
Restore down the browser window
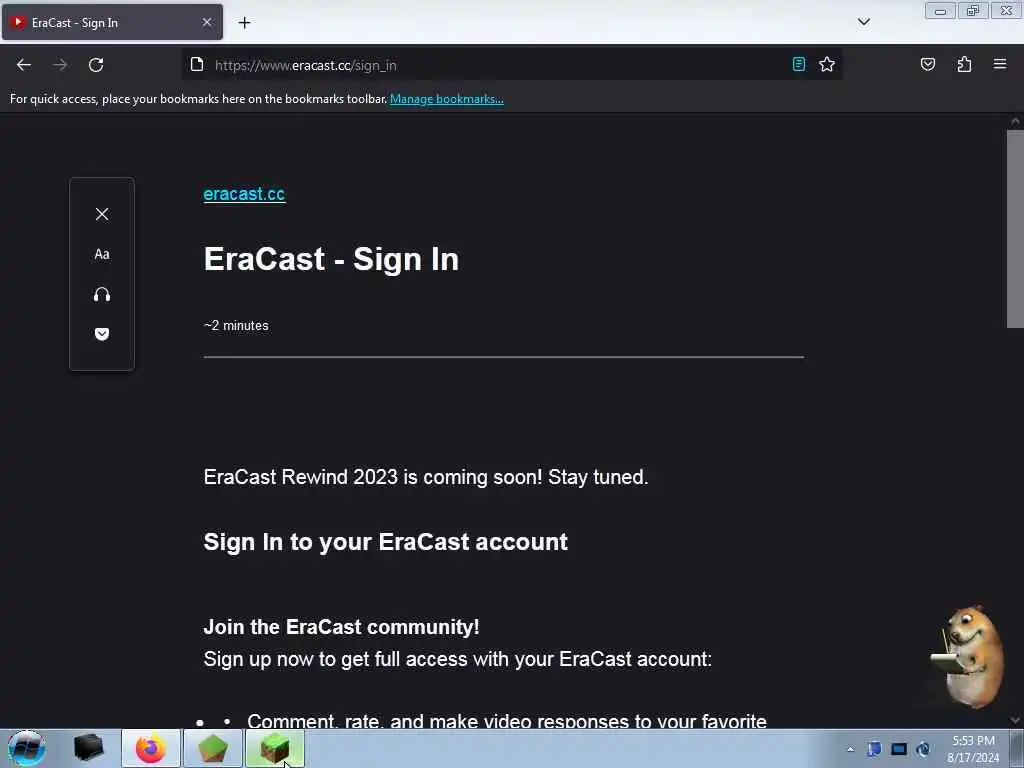point(973,11)
